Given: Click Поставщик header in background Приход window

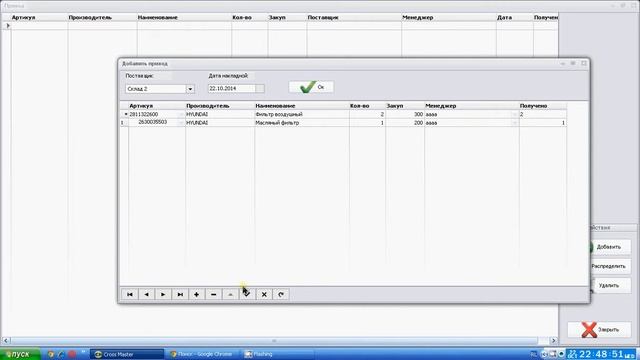Looking at the screenshot, I should click(x=354, y=18).
